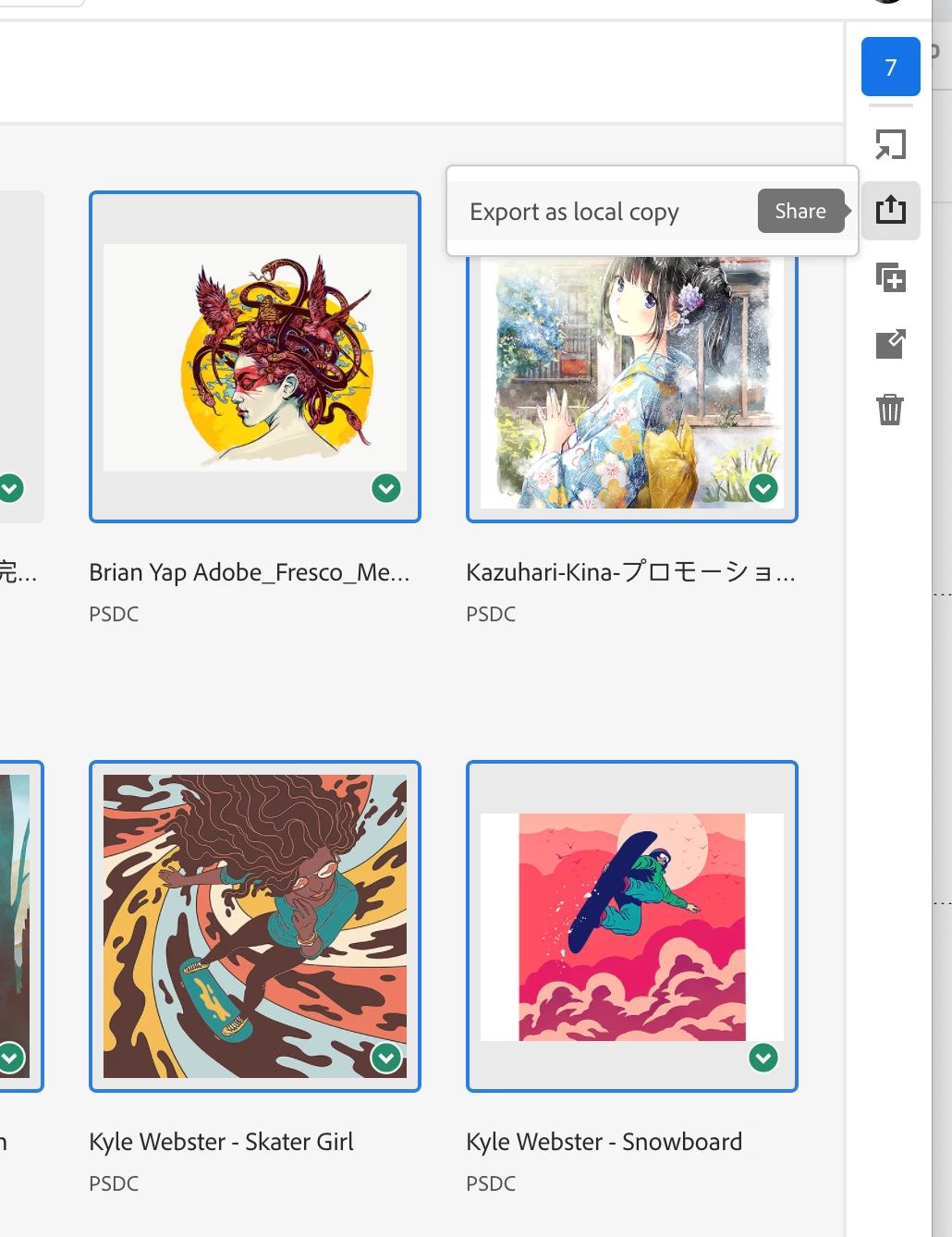The height and width of the screenshot is (1237, 952).
Task: Select the Kazuhari-Kina kimono girl thumbnail
Action: coord(632,384)
